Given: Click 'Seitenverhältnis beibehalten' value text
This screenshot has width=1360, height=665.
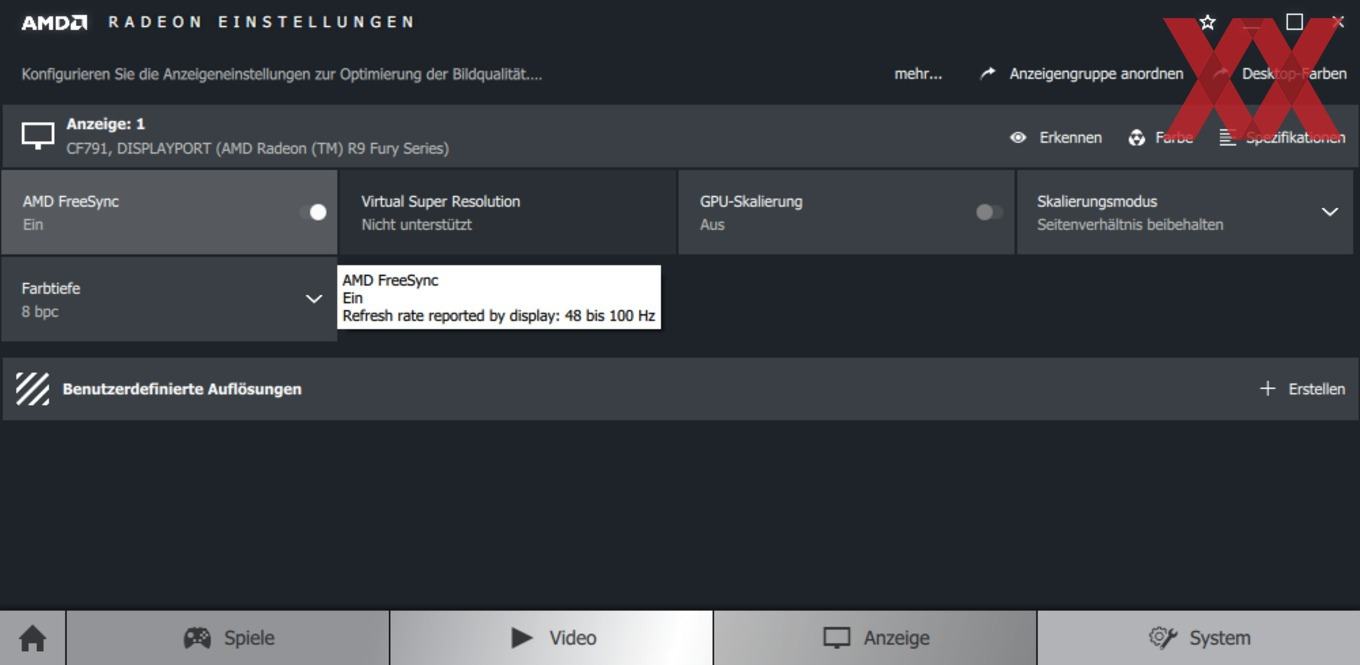Looking at the screenshot, I should [x=1130, y=225].
